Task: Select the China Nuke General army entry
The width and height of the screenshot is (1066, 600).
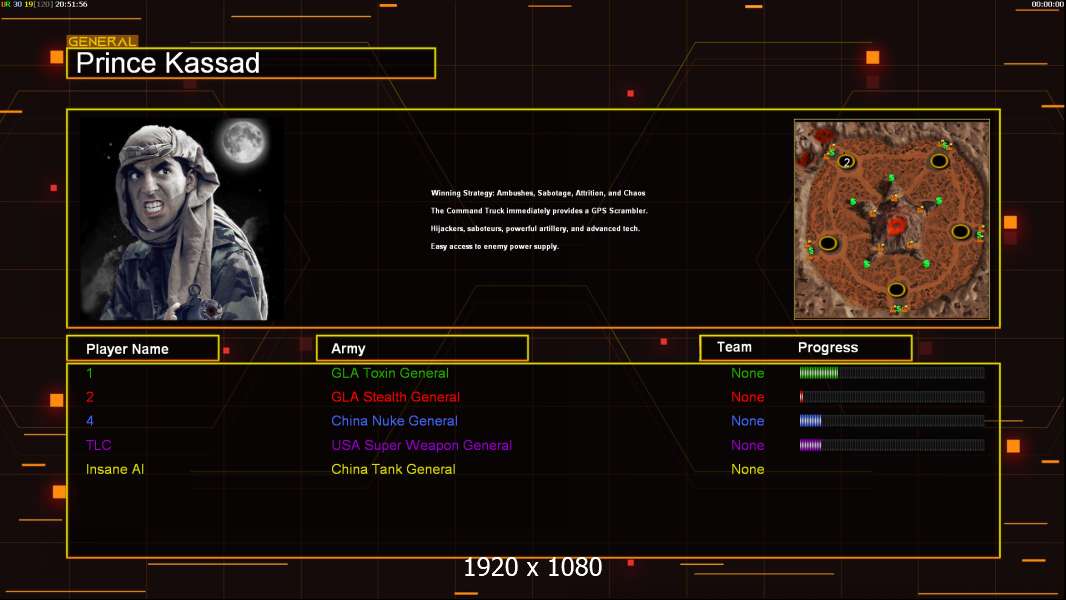Action: 394,421
